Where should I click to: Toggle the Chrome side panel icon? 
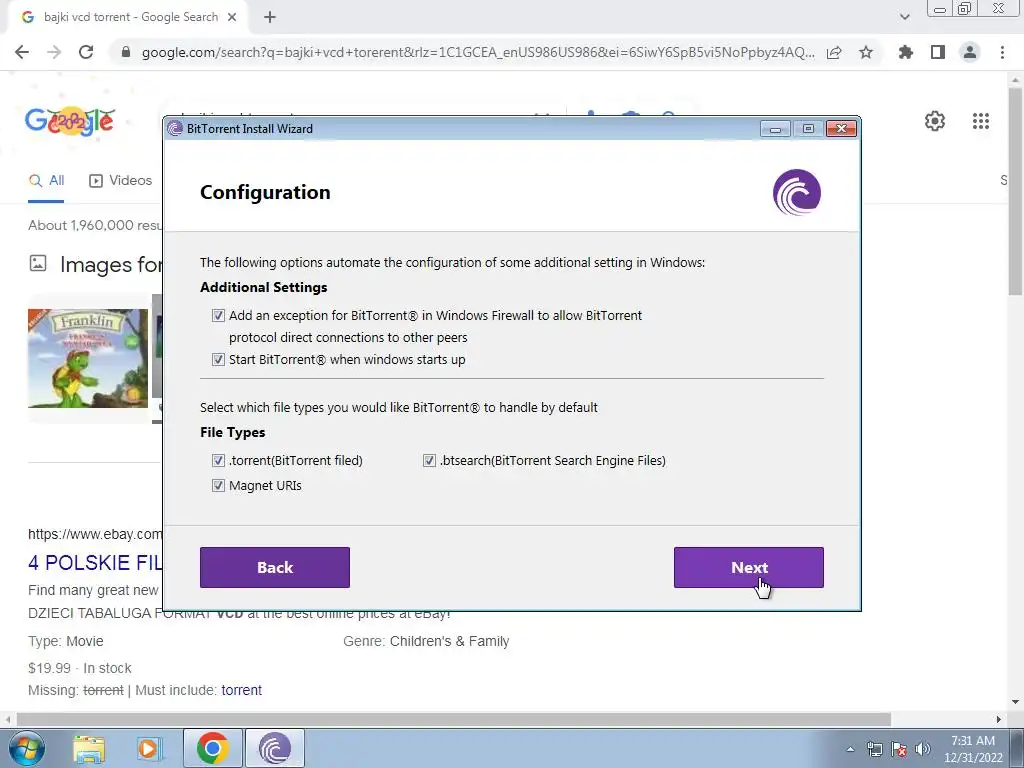point(938,52)
